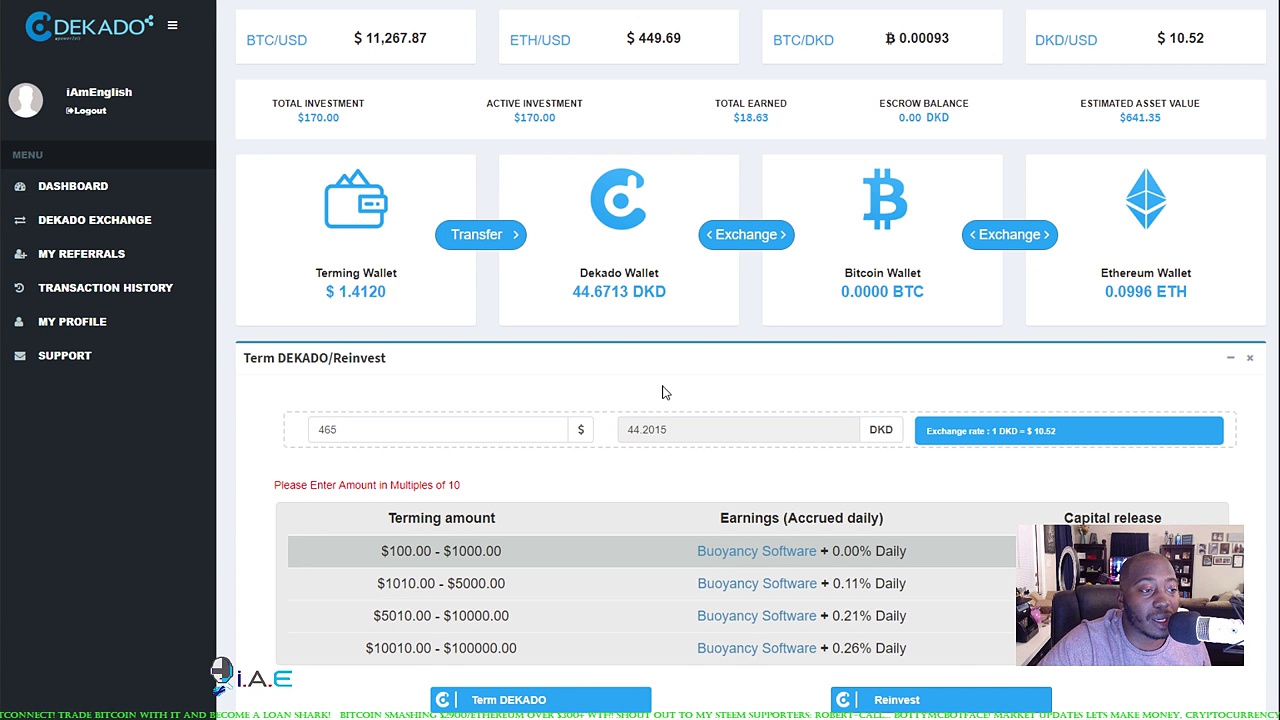1280x720 pixels.
Task: Click the BTC/USD price ticker
Action: tap(355, 38)
